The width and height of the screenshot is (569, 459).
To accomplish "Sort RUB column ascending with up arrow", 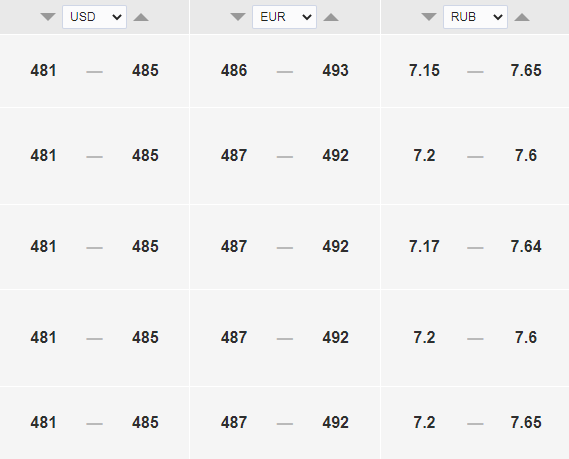I will click(x=522, y=17).
